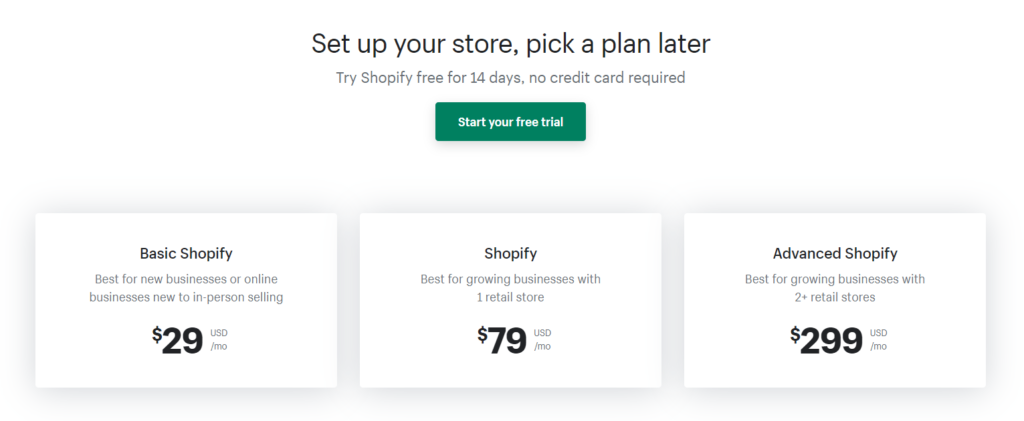The height and width of the screenshot is (421, 1024).
Task: Click the dollar sign before 299
Action: pos(795,334)
